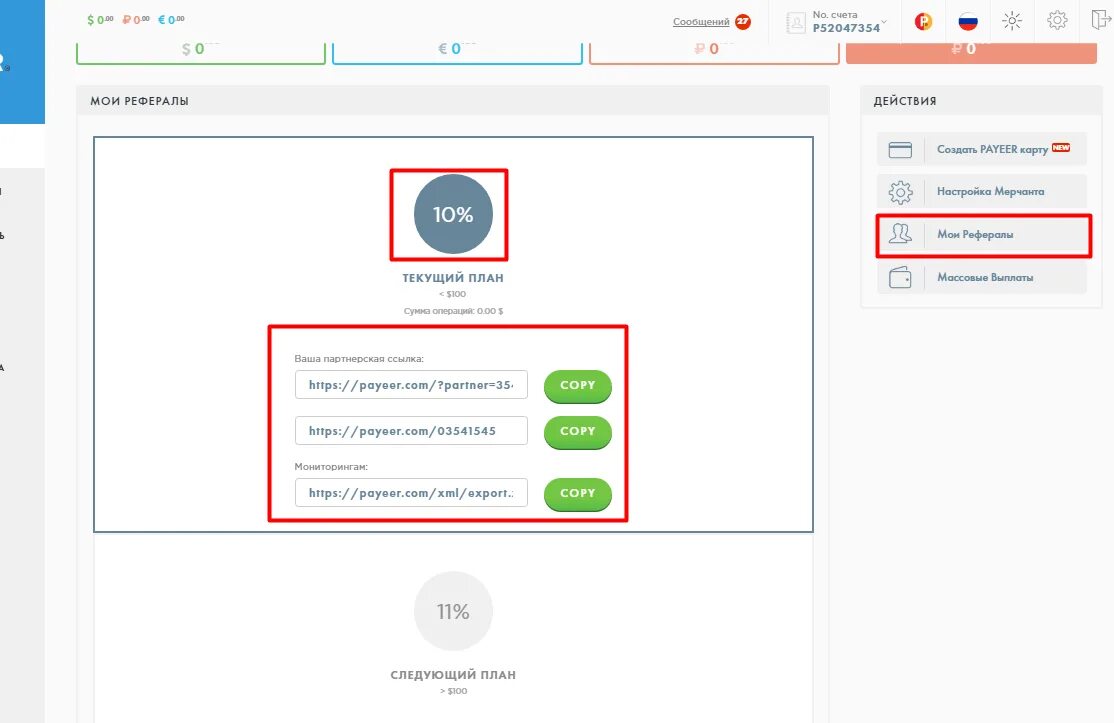Open Массовые Выплаты action
This screenshot has width=1114, height=723.
pos(981,278)
